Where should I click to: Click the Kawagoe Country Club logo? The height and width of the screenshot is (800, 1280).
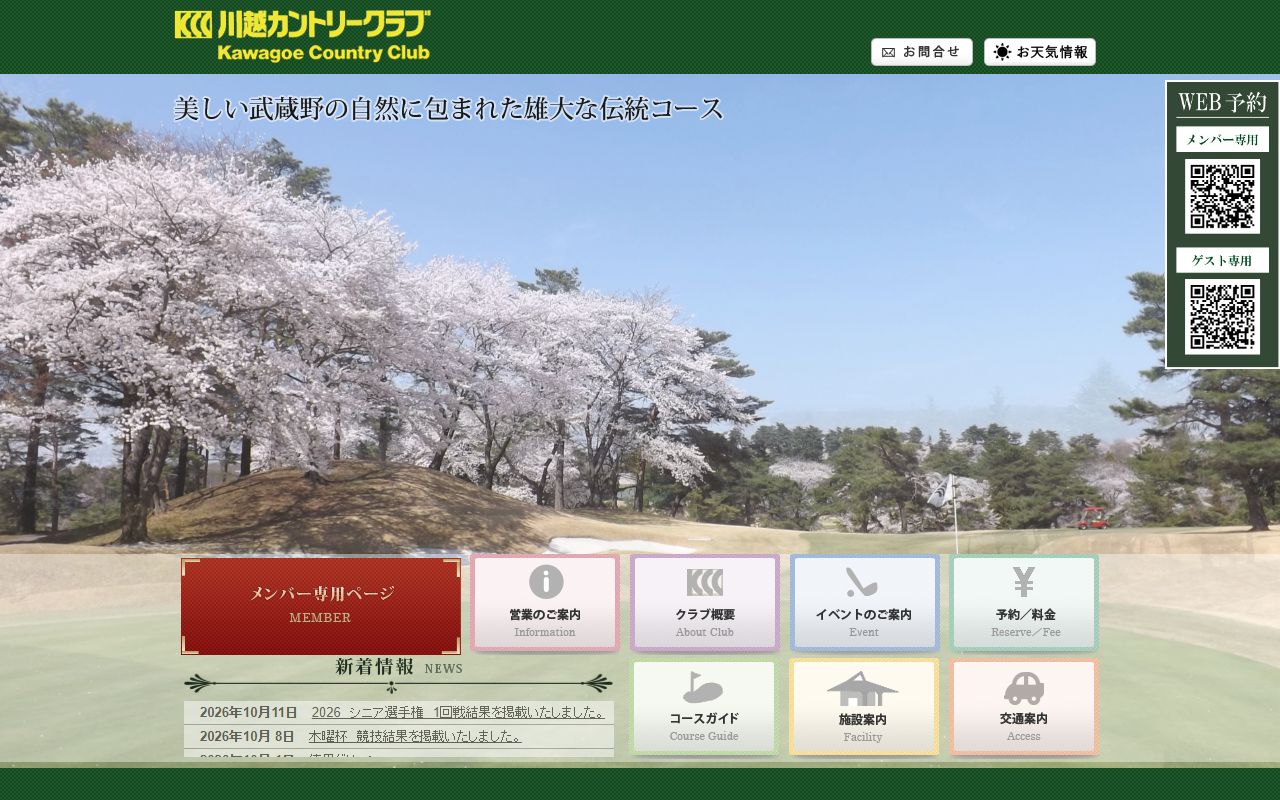(303, 36)
